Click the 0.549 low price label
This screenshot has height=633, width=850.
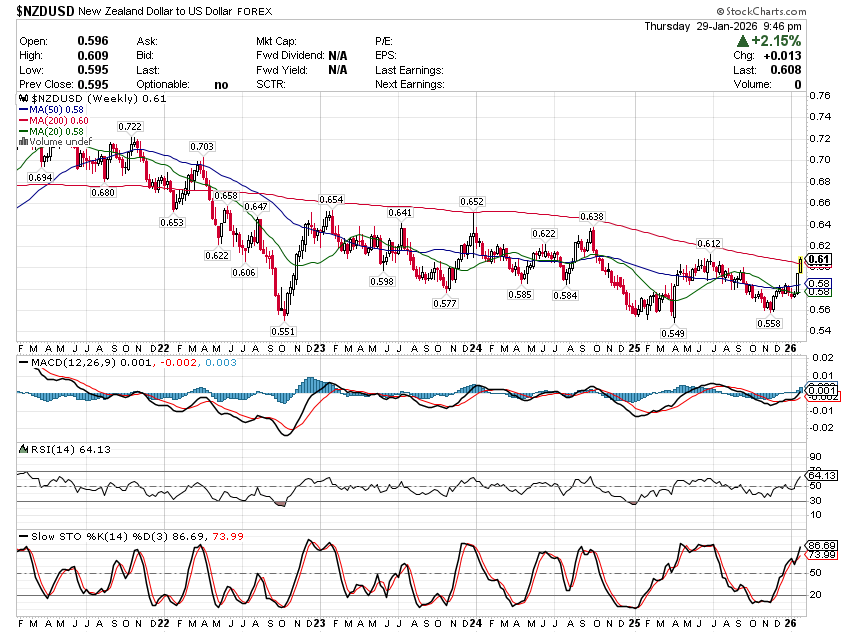pyautogui.click(x=672, y=333)
